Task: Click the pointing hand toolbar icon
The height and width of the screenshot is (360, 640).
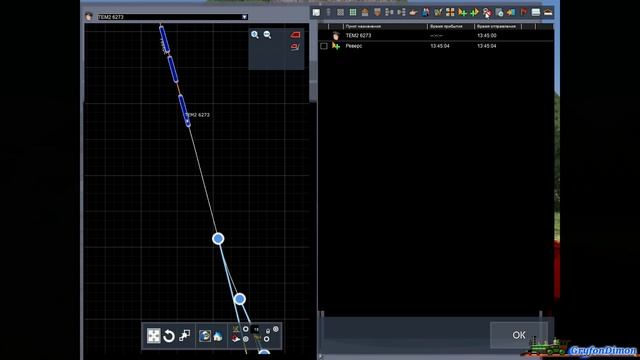Action: coord(413,13)
